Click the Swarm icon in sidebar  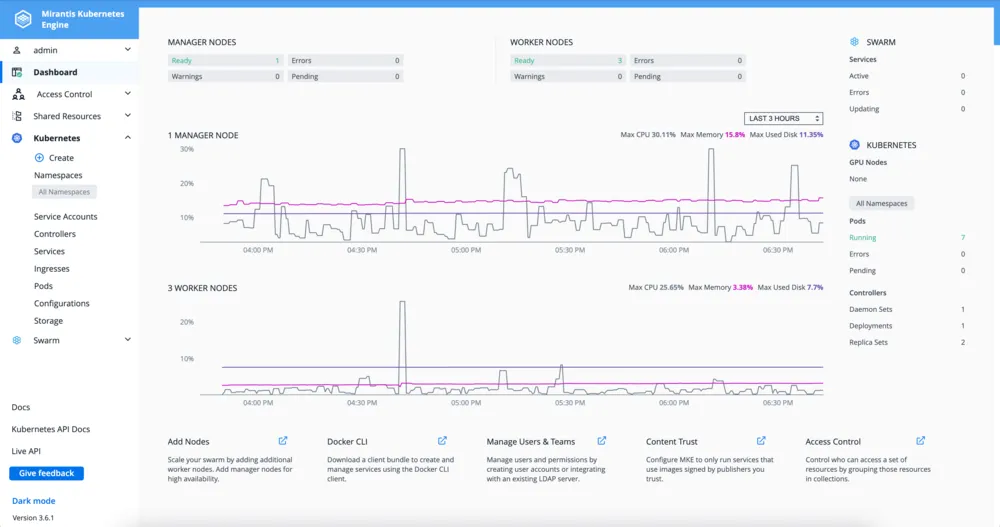pyautogui.click(x=17, y=340)
